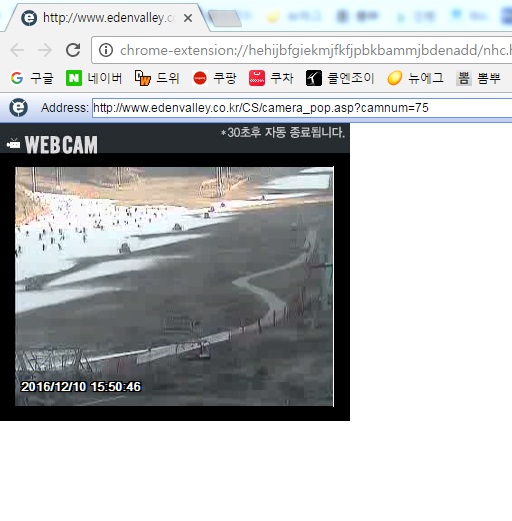Click the Address: label
512x521 pixels.
pos(65,108)
